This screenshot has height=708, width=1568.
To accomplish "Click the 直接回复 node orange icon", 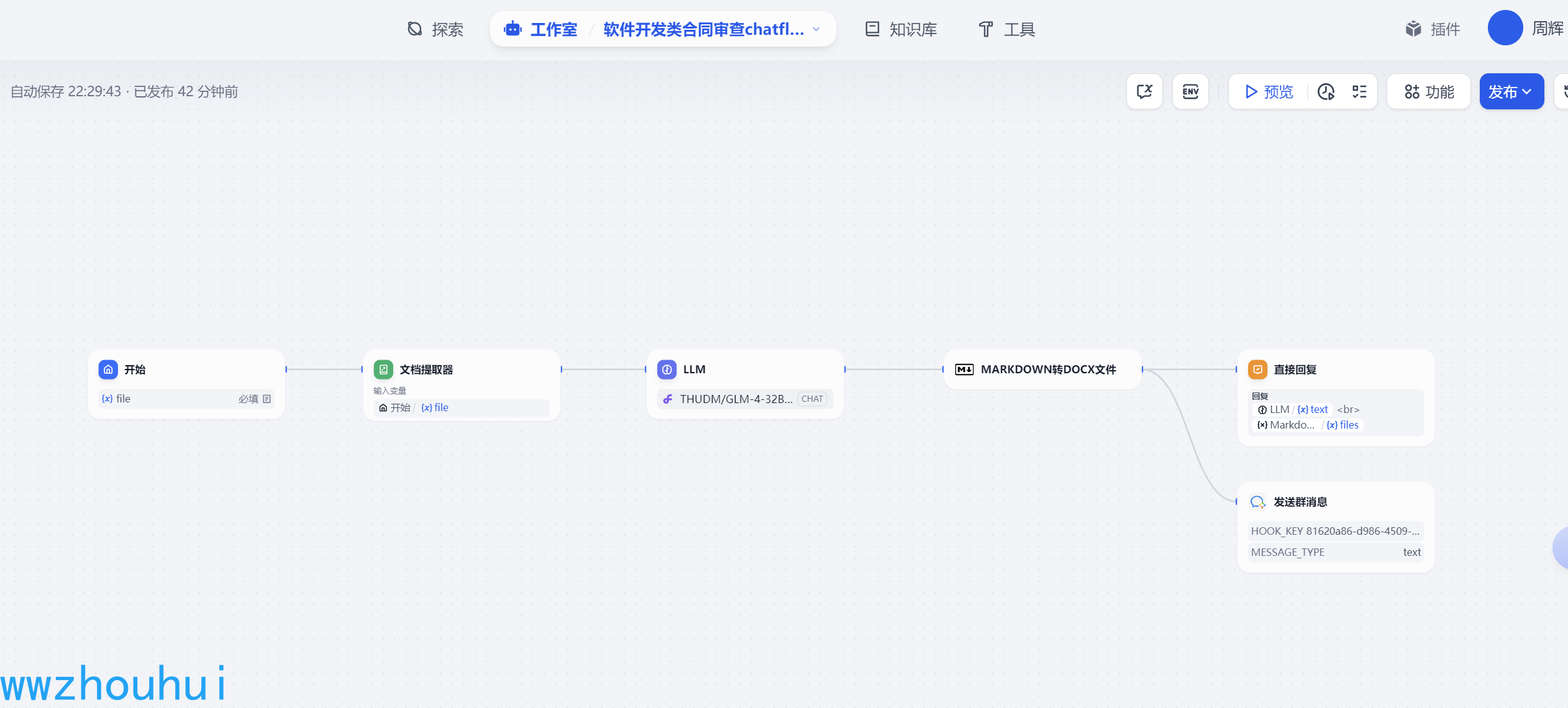I will [x=1257, y=370].
